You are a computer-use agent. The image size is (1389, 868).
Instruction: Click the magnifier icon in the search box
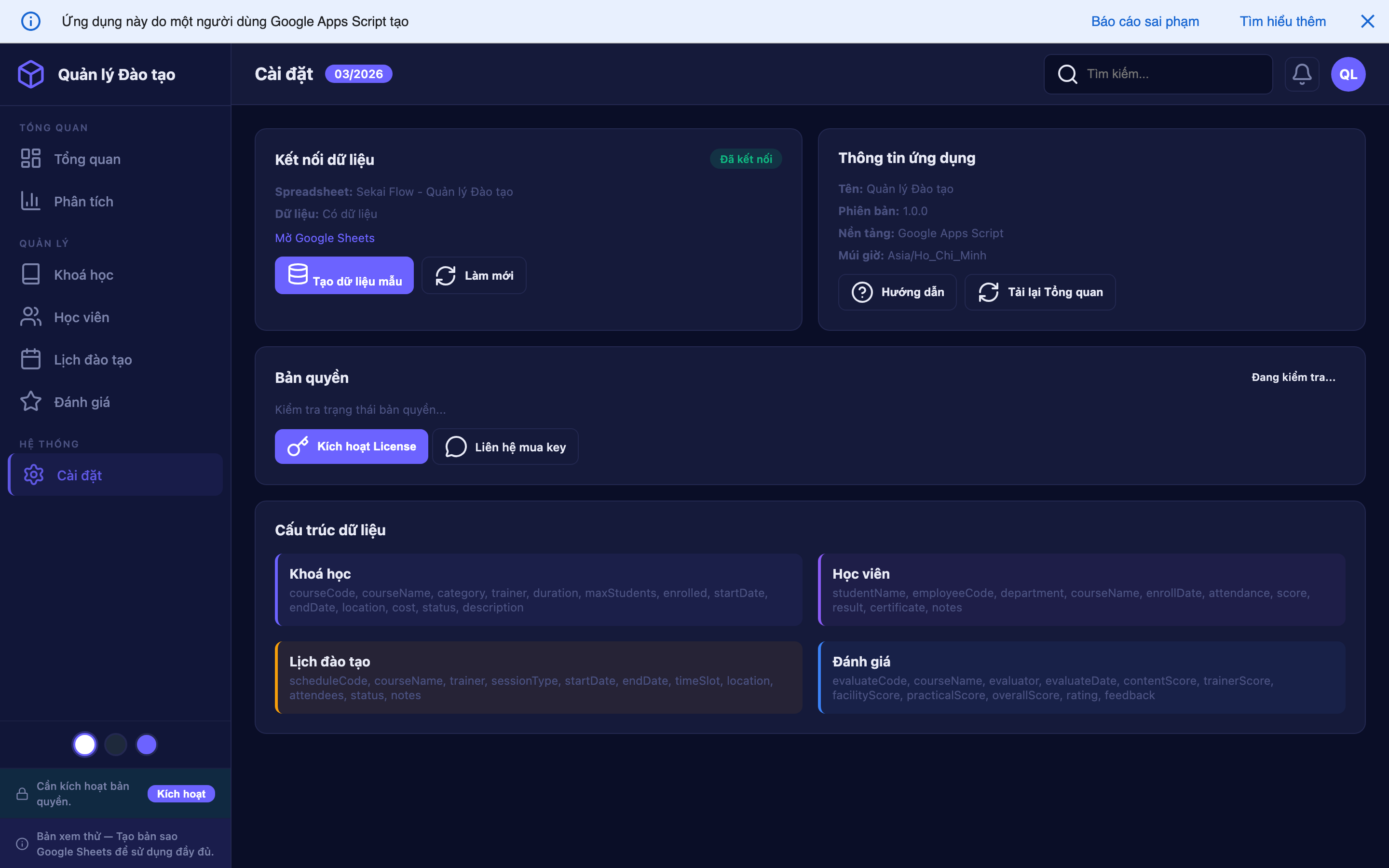click(1067, 74)
